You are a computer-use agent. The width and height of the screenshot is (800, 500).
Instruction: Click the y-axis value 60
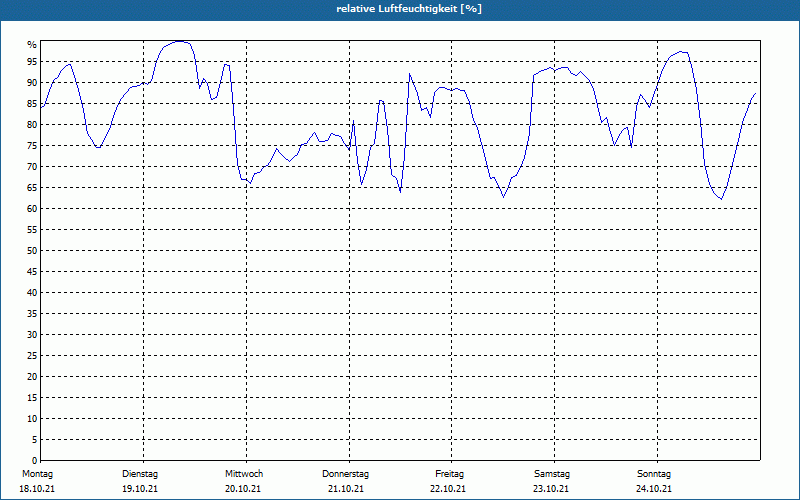[32, 209]
